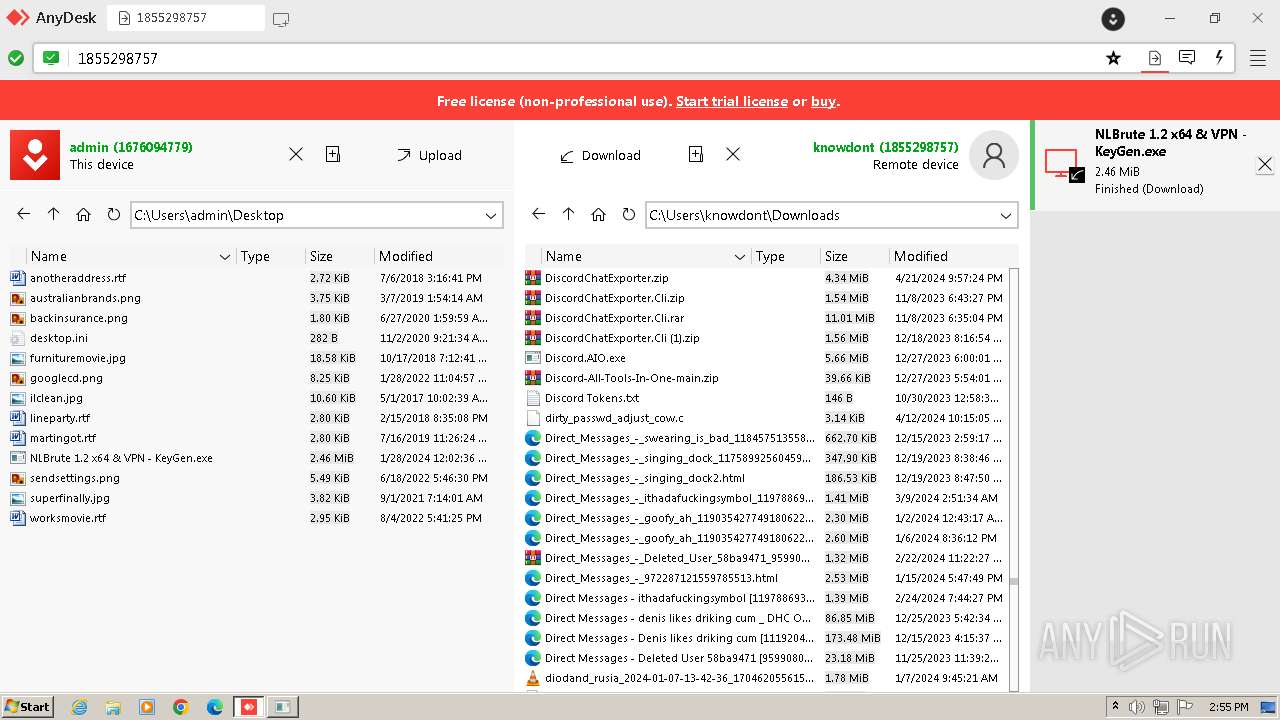The width and height of the screenshot is (1280, 720).
Task: Click the dark download indicator in title bar
Action: click(1113, 19)
